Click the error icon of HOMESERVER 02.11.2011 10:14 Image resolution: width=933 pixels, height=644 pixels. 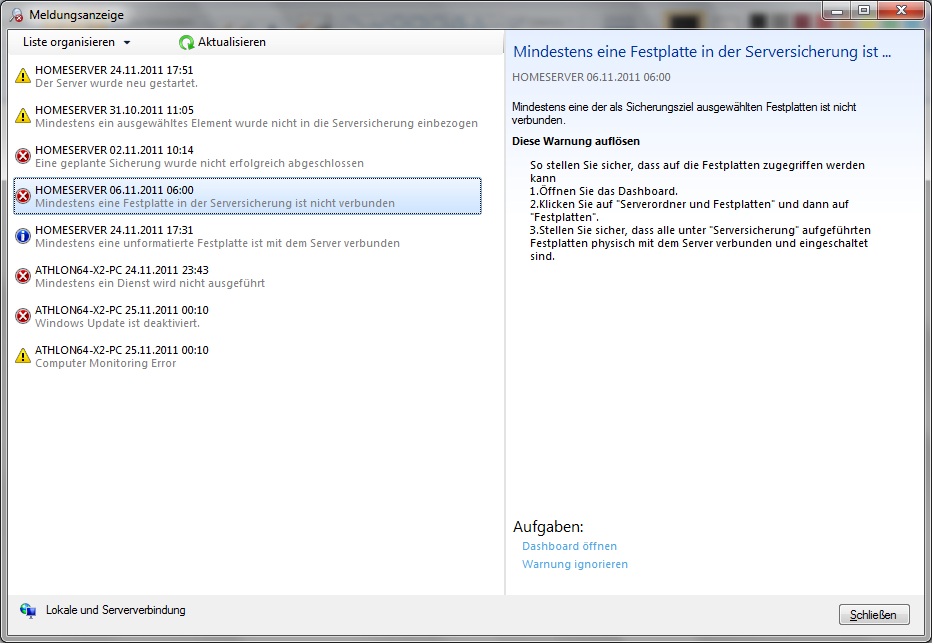23,156
